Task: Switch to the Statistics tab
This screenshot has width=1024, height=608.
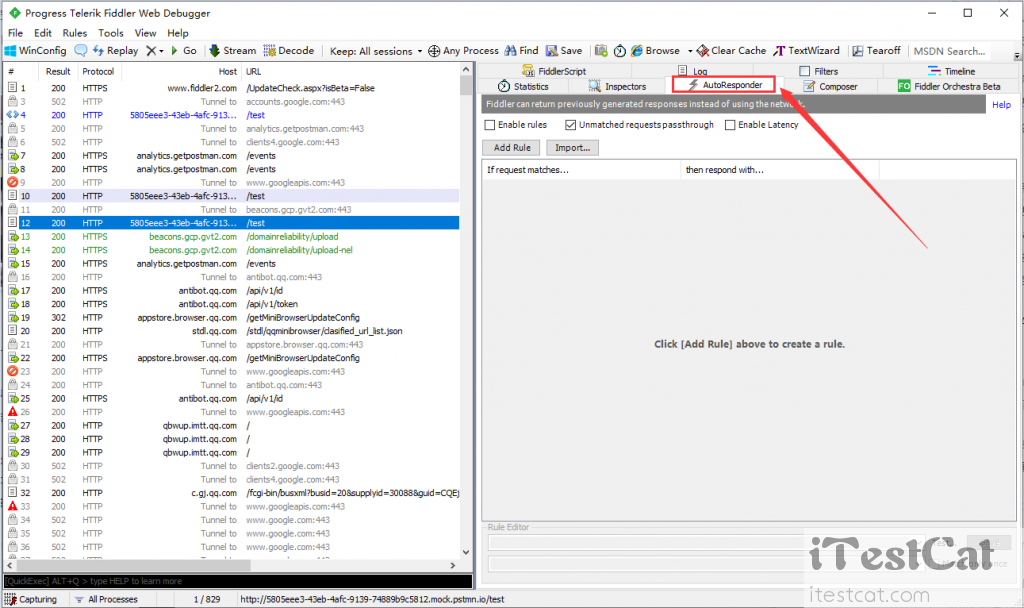Action: point(523,86)
